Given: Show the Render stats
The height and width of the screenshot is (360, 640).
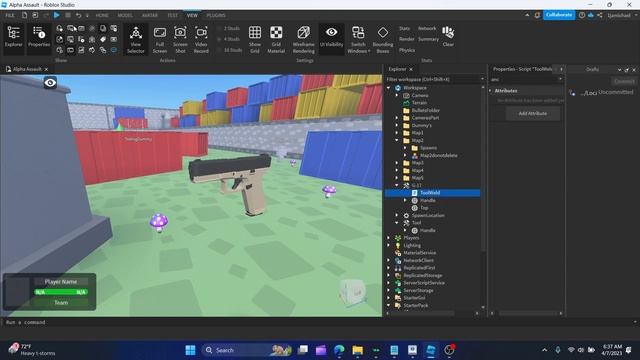Looking at the screenshot, I should pos(407,39).
